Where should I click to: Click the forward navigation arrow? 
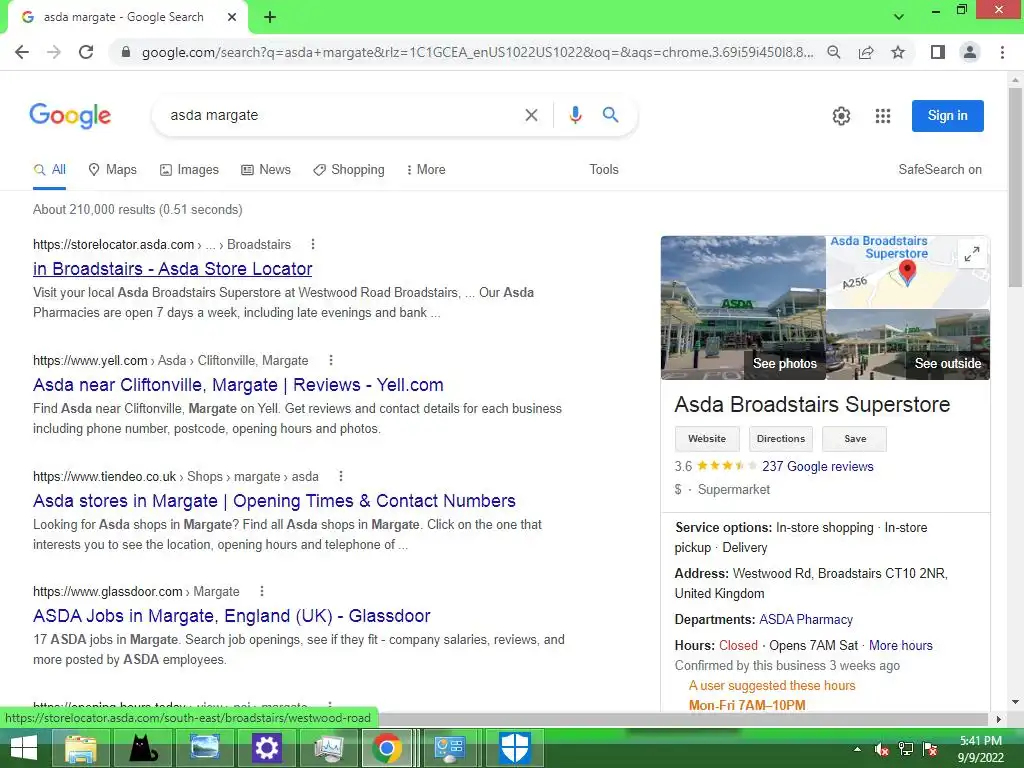(x=54, y=52)
